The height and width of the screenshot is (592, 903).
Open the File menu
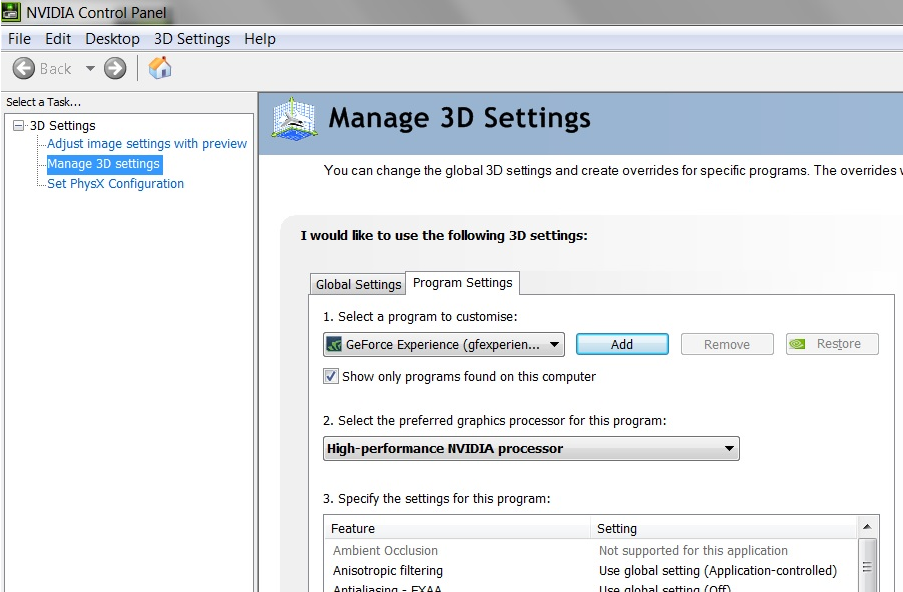[x=19, y=39]
